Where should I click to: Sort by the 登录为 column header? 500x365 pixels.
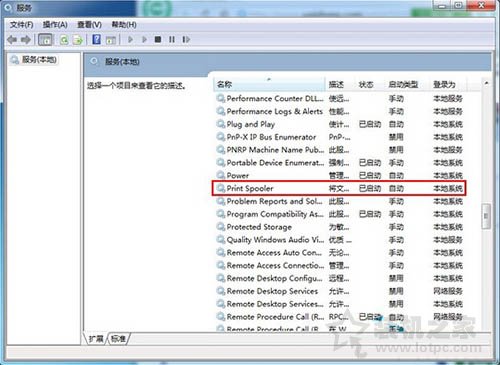(x=448, y=84)
